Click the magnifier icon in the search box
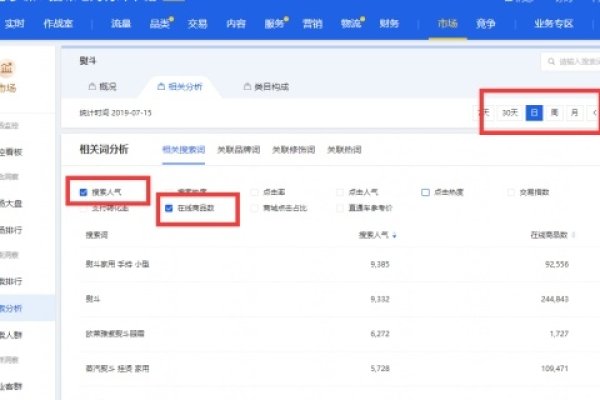Screen dimensions: 600x400 pyautogui.click(x=551, y=62)
